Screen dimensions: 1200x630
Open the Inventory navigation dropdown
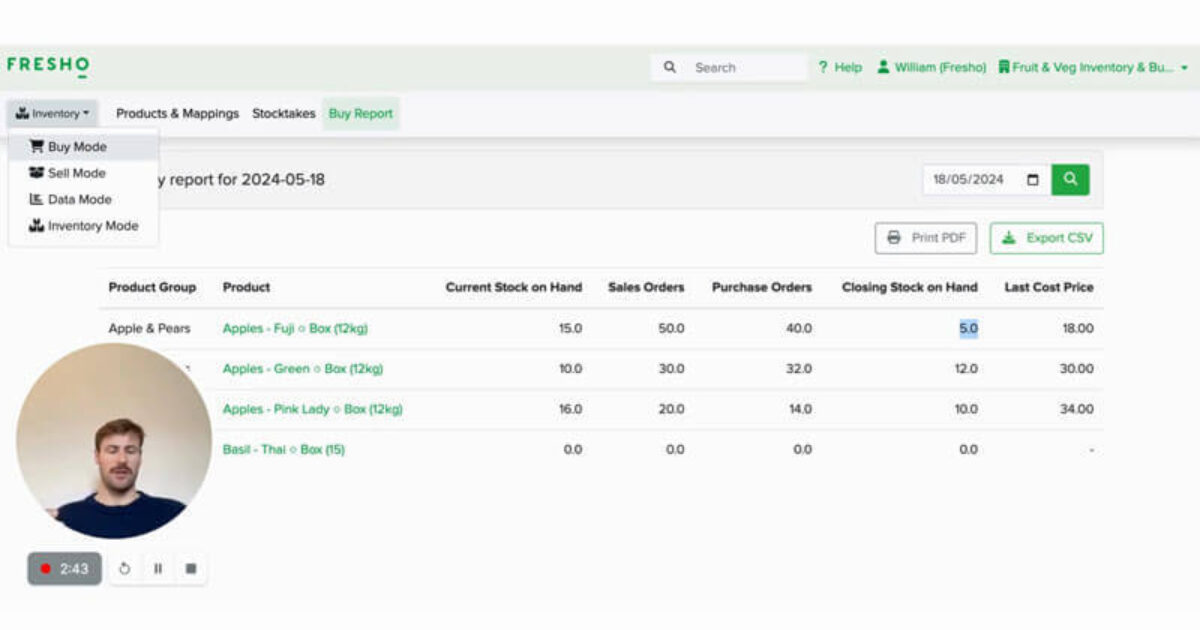click(52, 113)
